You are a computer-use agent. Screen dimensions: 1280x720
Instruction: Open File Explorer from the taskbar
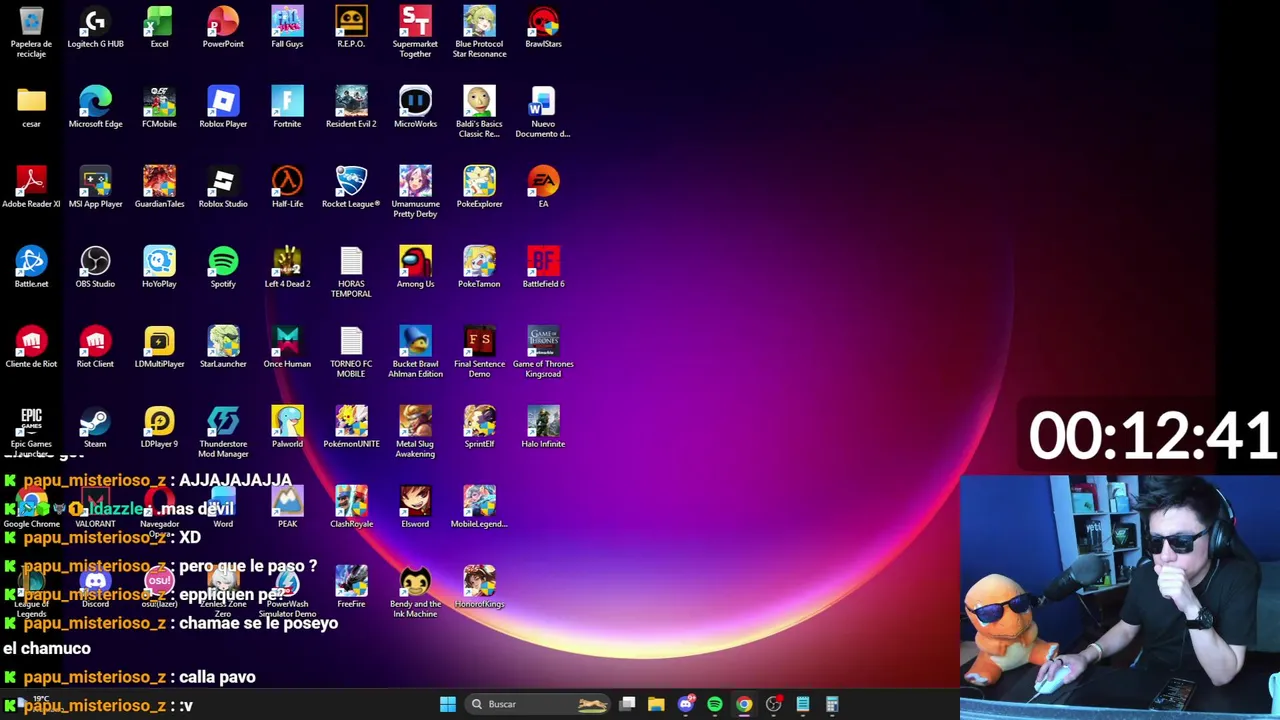pyautogui.click(x=656, y=704)
